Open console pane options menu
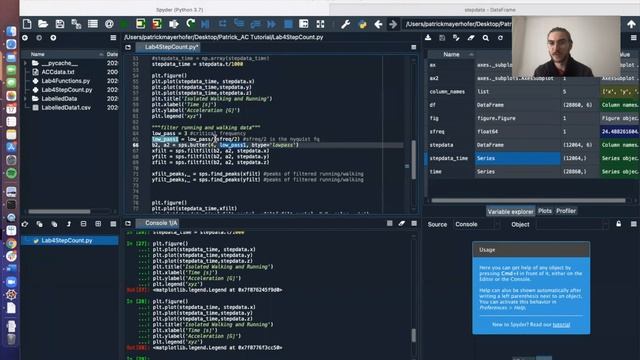Image resolution: width=640 pixels, height=360 pixels. pos(414,223)
